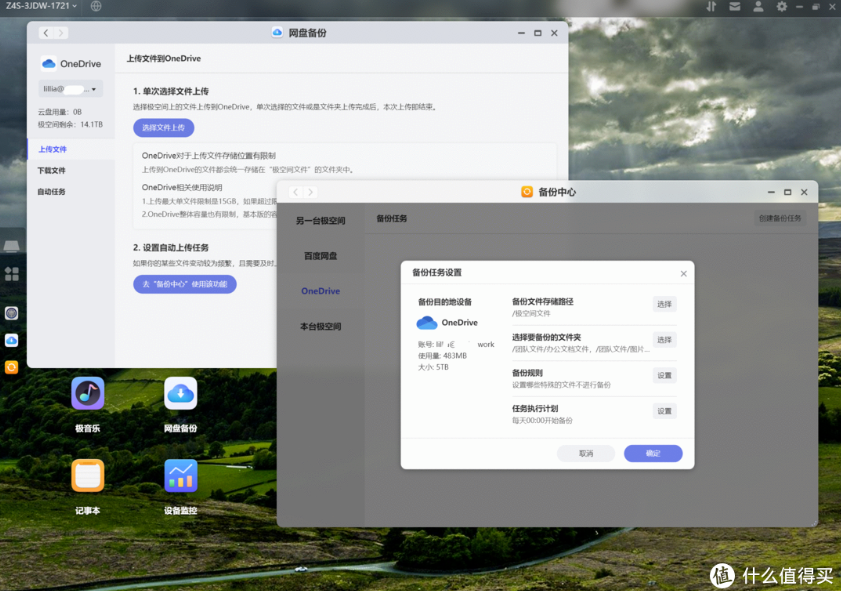Click the globe icon in the top bar
The height and width of the screenshot is (591, 841).
click(x=96, y=6)
